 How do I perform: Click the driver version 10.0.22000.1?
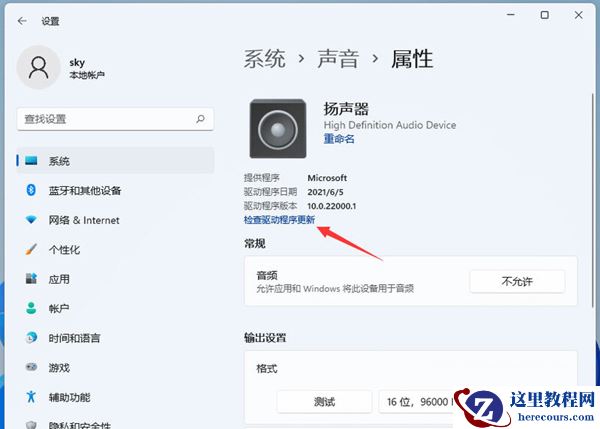click(x=332, y=206)
